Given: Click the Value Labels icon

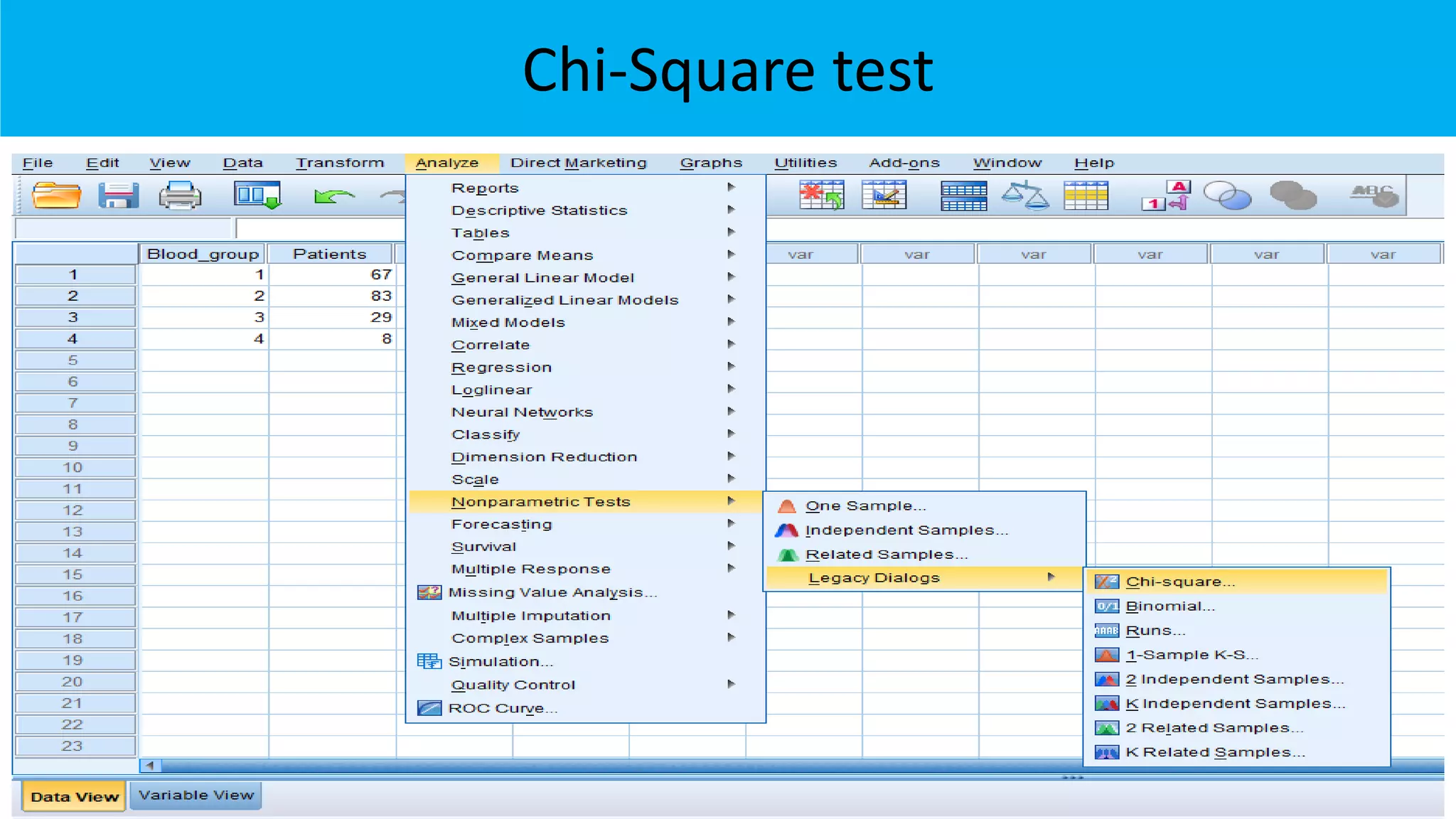Looking at the screenshot, I should tap(1166, 196).
